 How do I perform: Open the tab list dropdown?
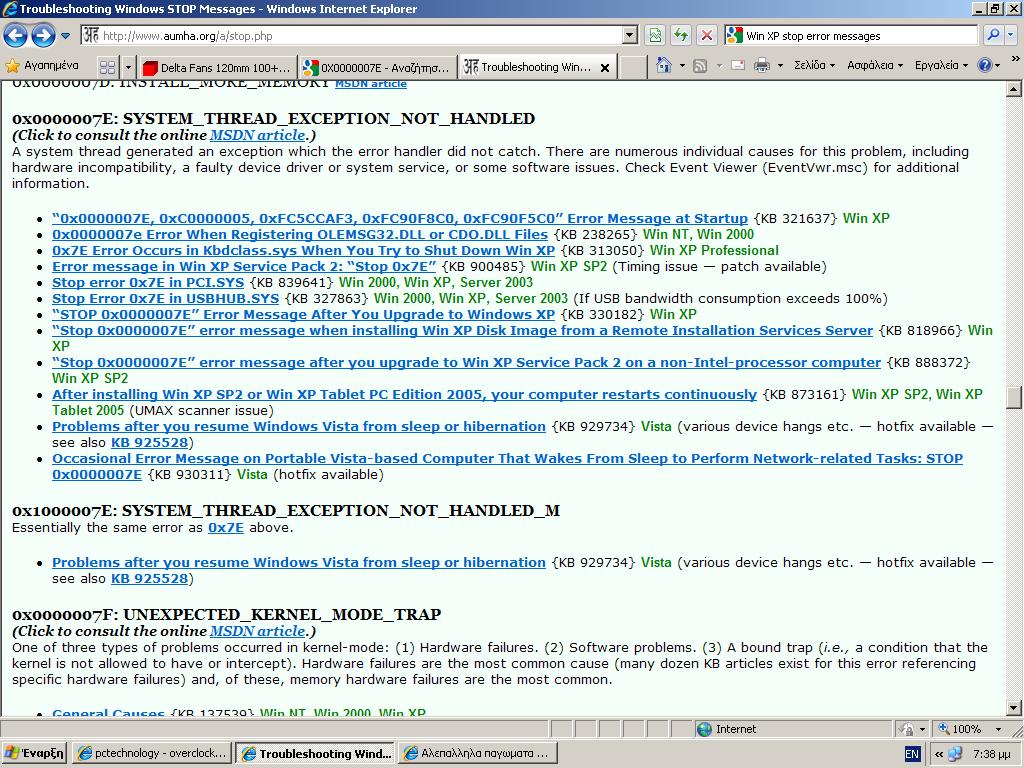(x=128, y=67)
